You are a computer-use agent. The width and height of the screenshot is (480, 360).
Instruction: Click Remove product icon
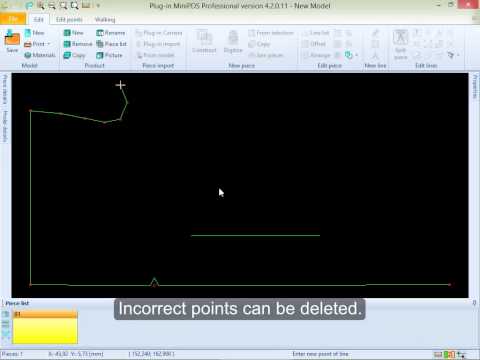67,44
